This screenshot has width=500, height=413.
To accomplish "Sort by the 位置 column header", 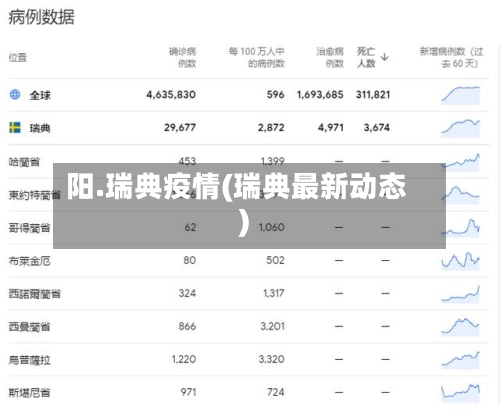I will tap(17, 57).
